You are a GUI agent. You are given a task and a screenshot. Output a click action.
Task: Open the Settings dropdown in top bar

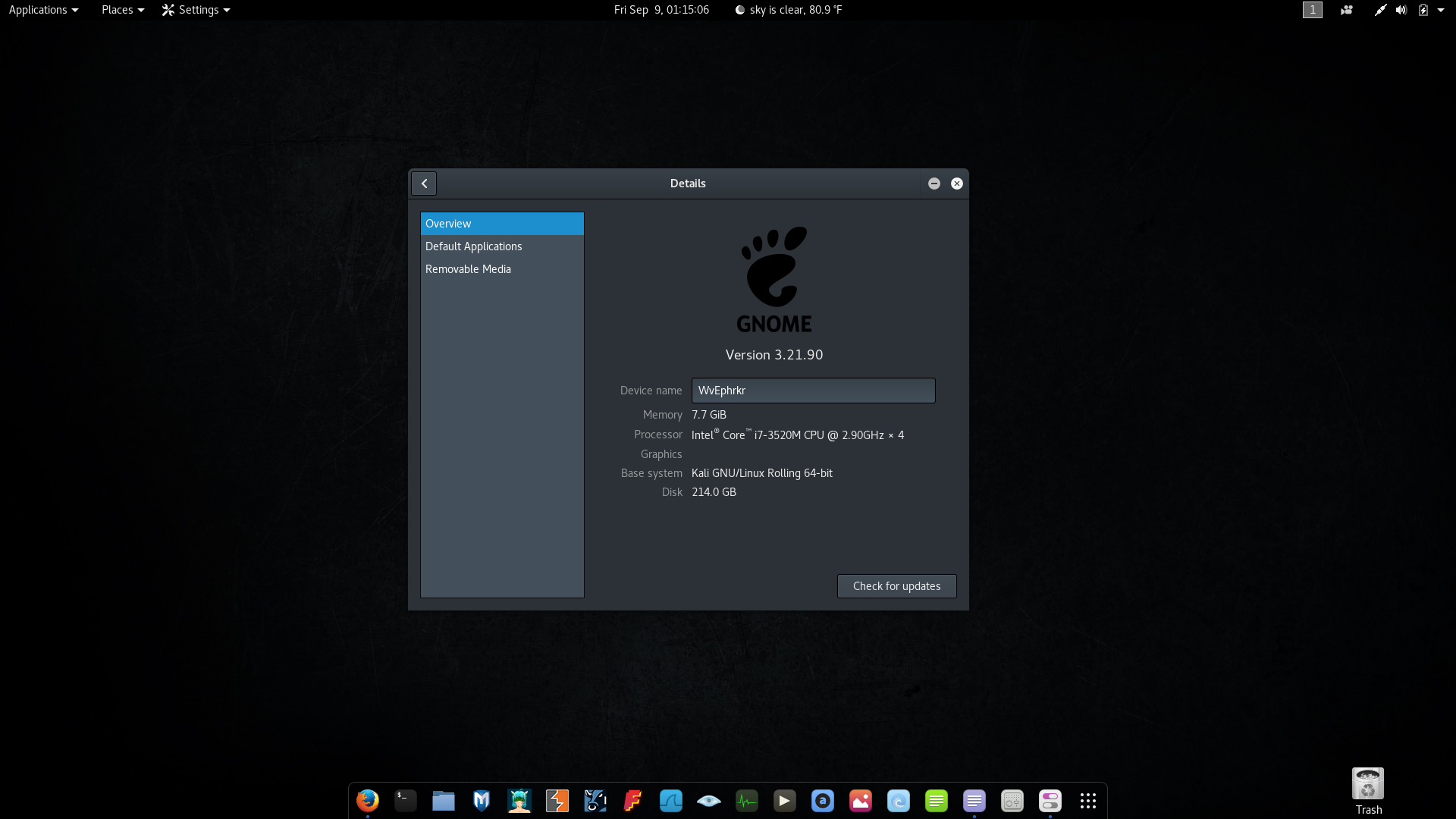click(196, 10)
